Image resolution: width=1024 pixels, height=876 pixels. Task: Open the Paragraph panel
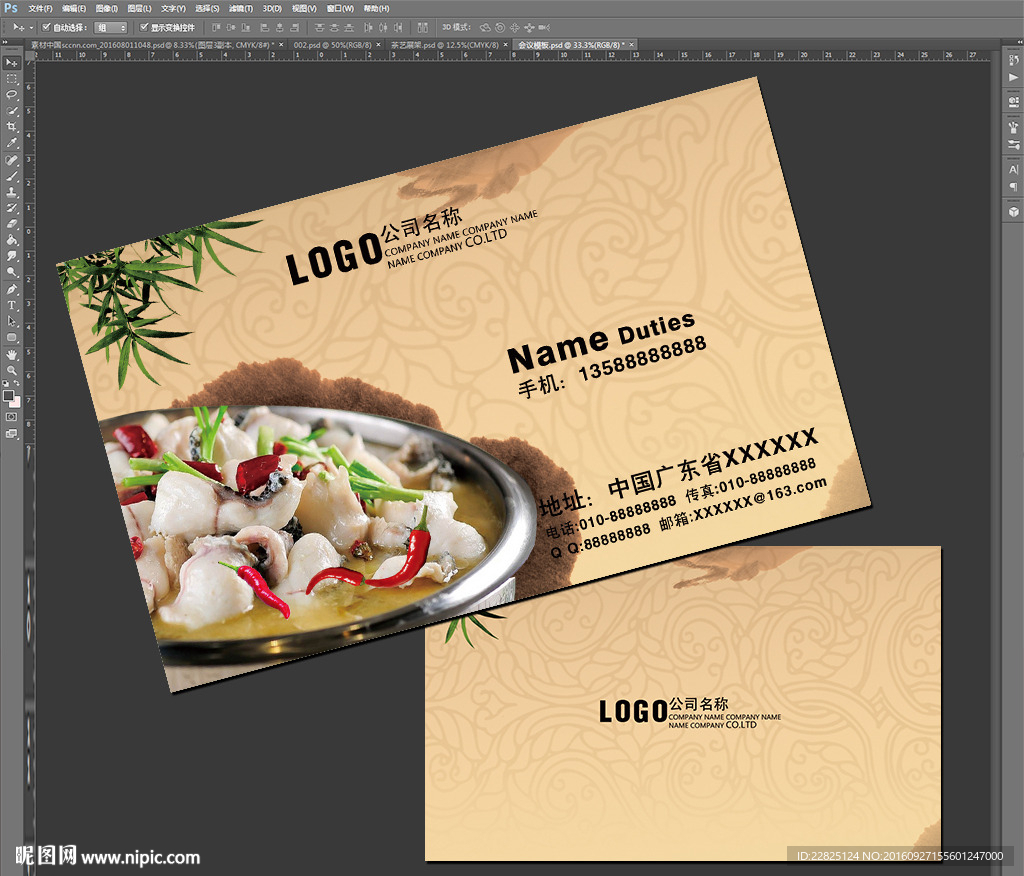[x=1014, y=187]
